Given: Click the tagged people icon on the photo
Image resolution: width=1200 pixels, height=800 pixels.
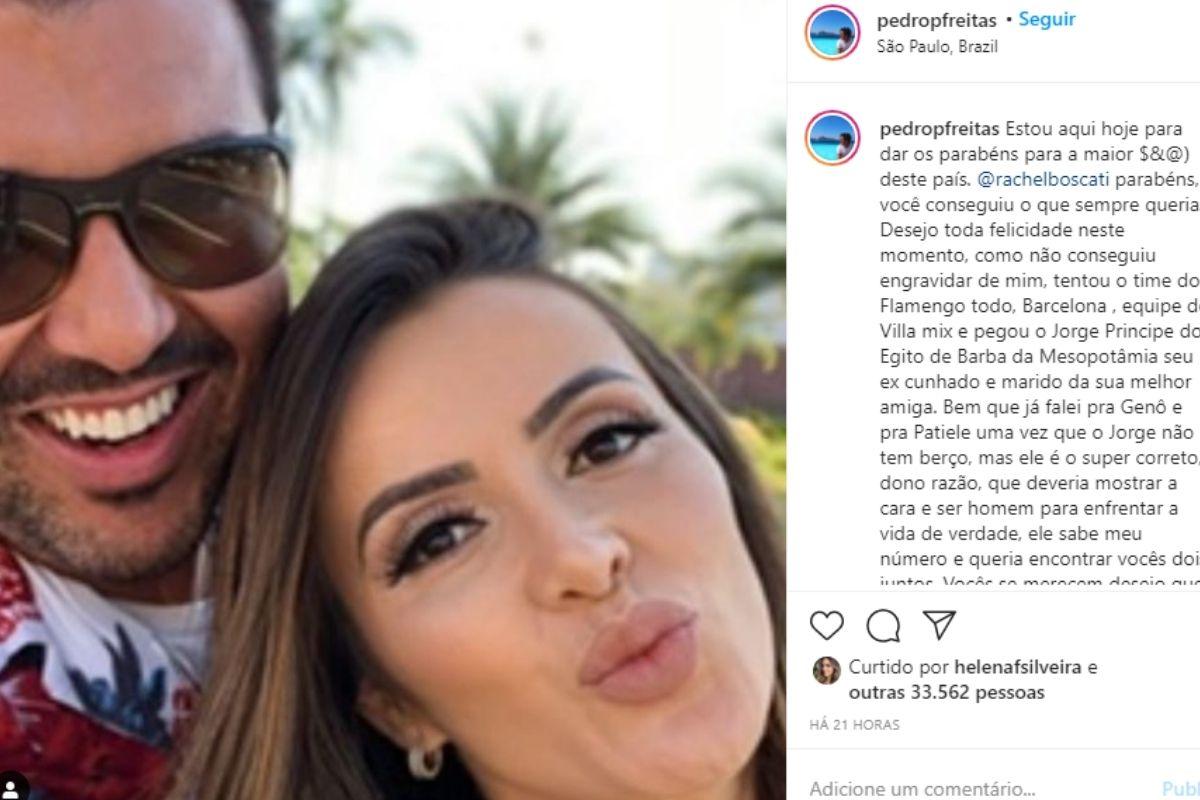Looking at the screenshot, I should 9,787.
